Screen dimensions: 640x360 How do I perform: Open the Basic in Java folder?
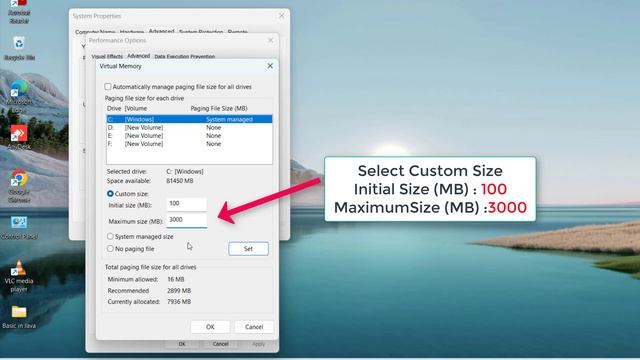pyautogui.click(x=19, y=317)
